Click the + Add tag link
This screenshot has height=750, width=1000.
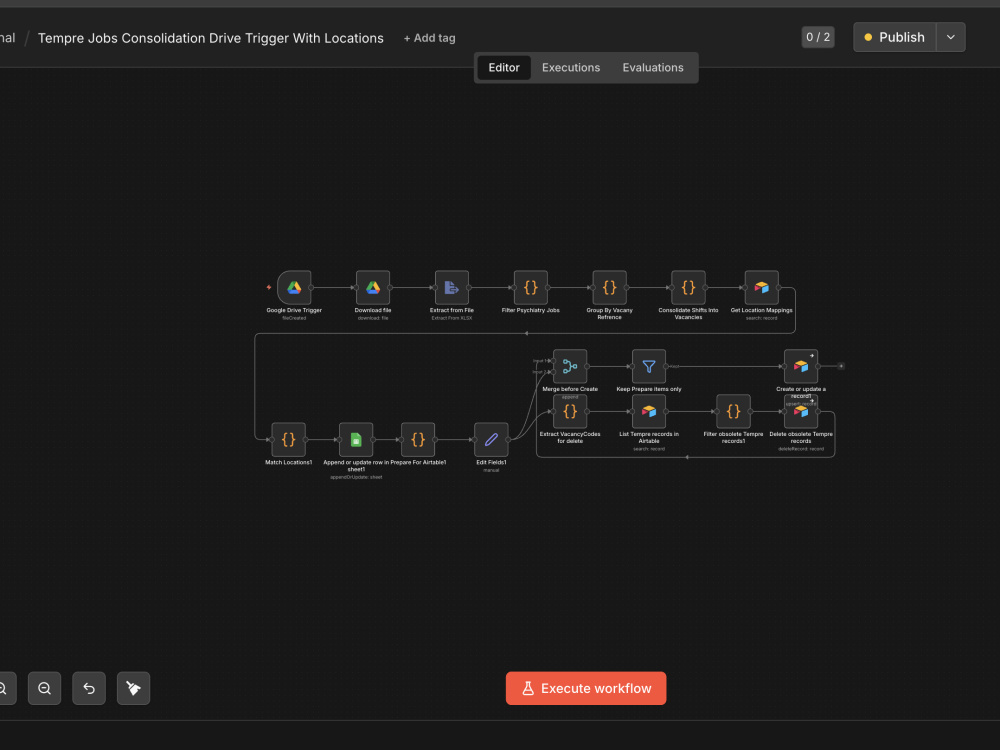click(x=430, y=38)
